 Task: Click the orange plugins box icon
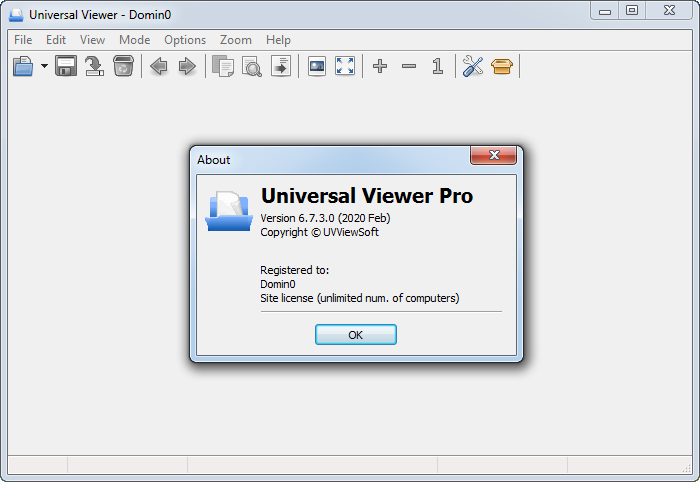click(502, 66)
